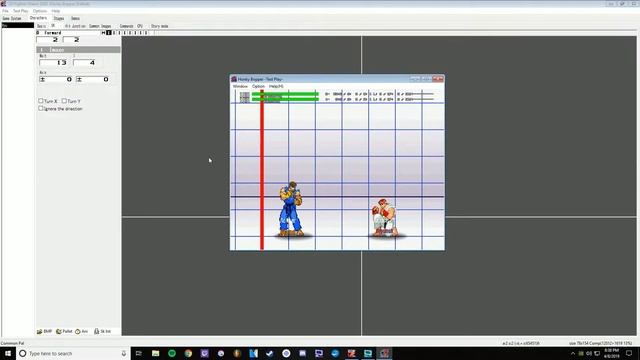Open the Windows Start menu
The image size is (640, 360).
[8, 353]
